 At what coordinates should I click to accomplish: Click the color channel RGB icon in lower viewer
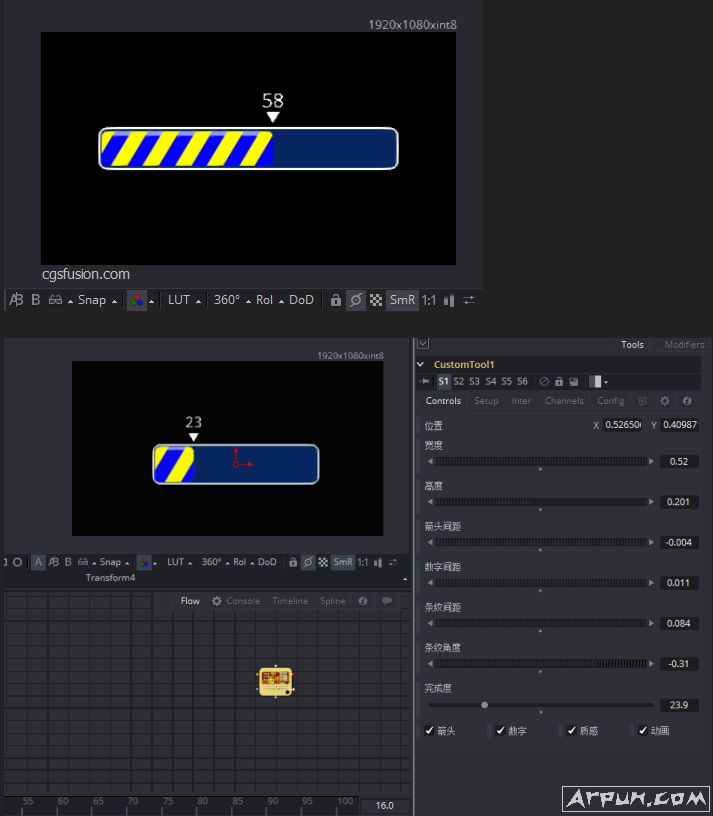143,562
